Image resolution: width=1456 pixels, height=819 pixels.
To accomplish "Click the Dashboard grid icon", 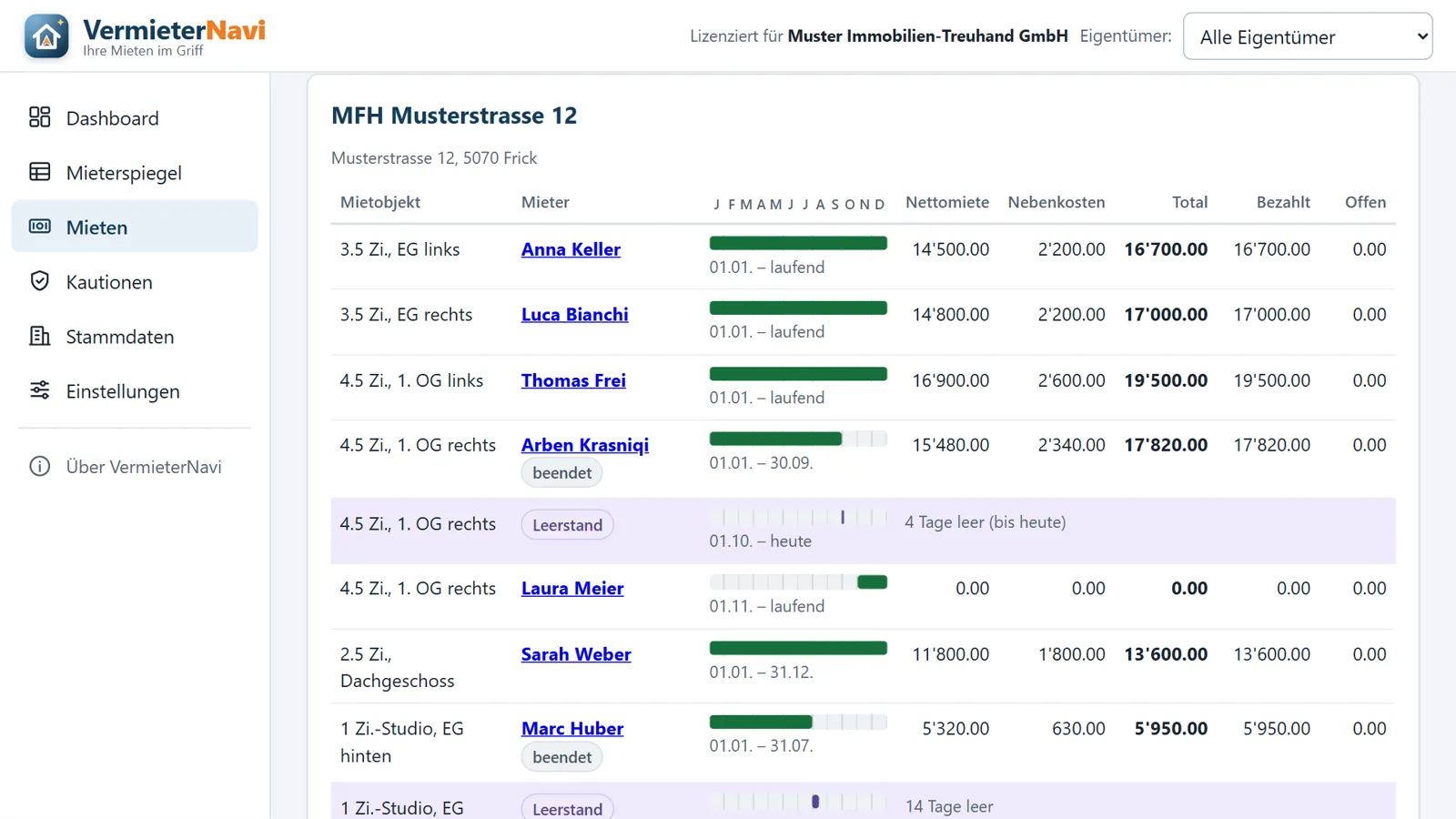I will 39,117.
